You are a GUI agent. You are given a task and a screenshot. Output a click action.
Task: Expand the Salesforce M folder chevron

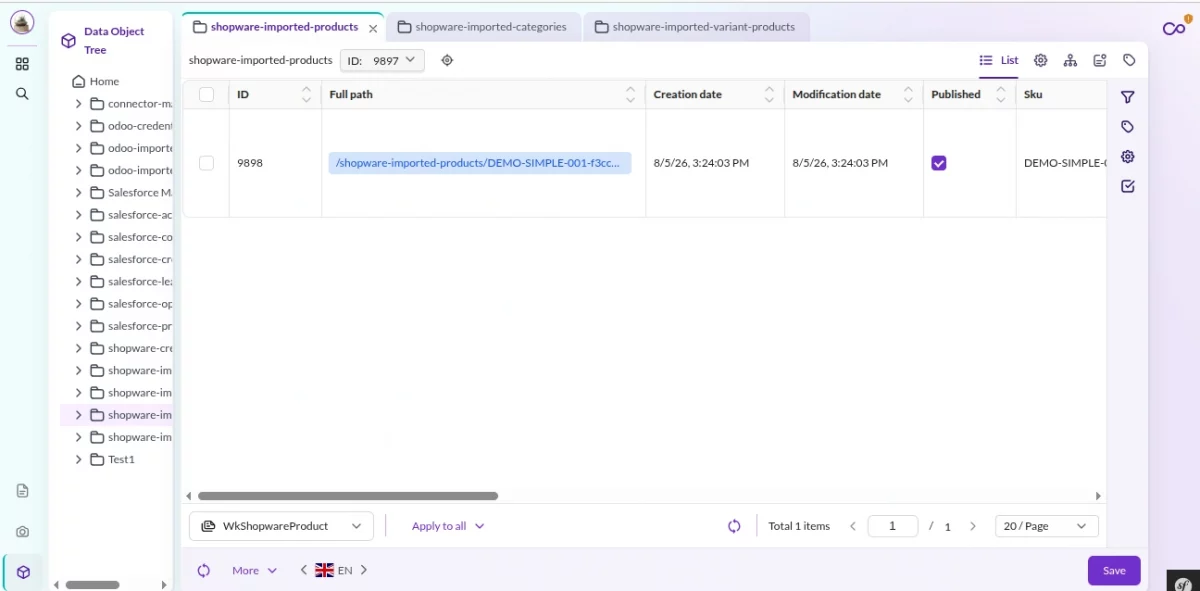click(79, 192)
